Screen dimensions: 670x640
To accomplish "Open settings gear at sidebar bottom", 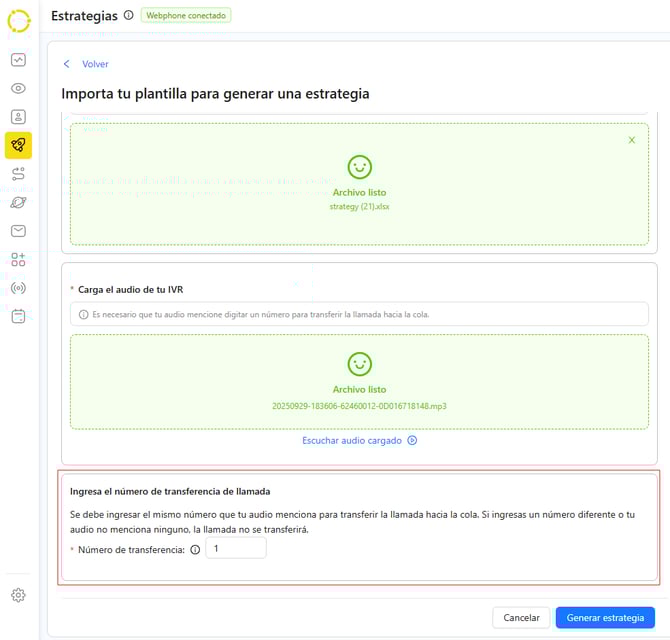I will 18,595.
